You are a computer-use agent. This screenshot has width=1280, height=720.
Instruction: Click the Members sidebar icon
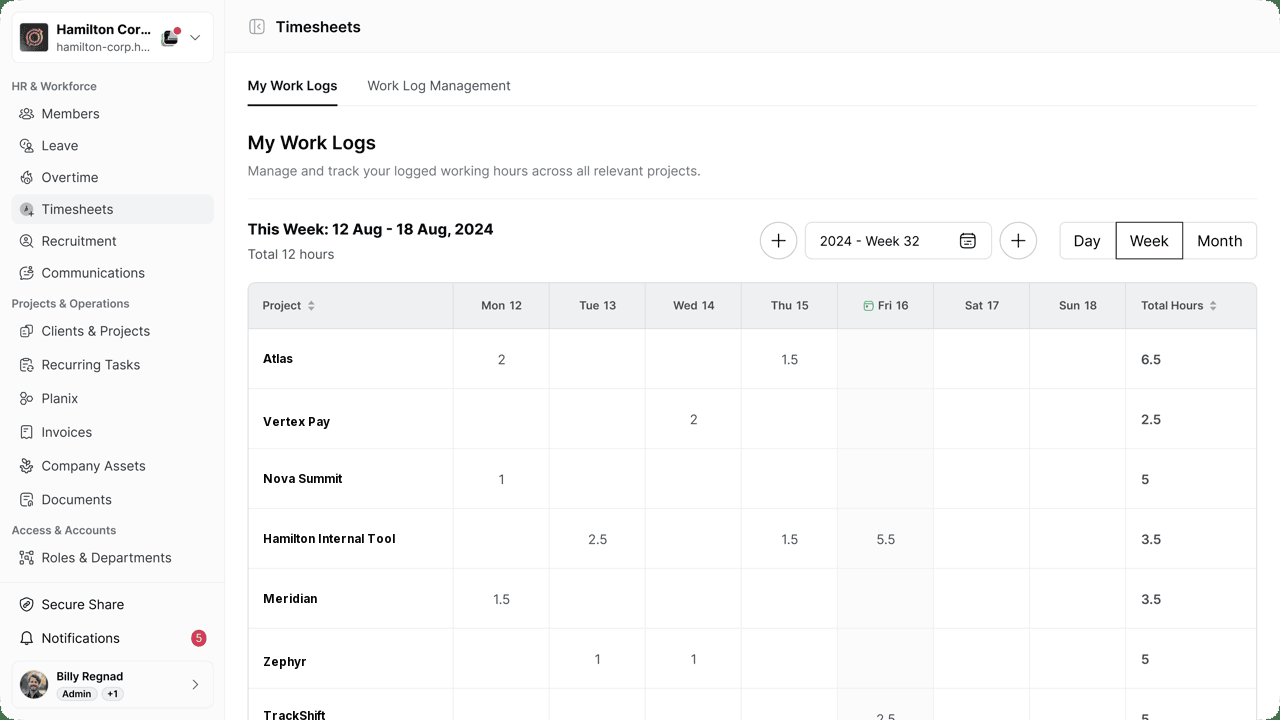pos(27,114)
